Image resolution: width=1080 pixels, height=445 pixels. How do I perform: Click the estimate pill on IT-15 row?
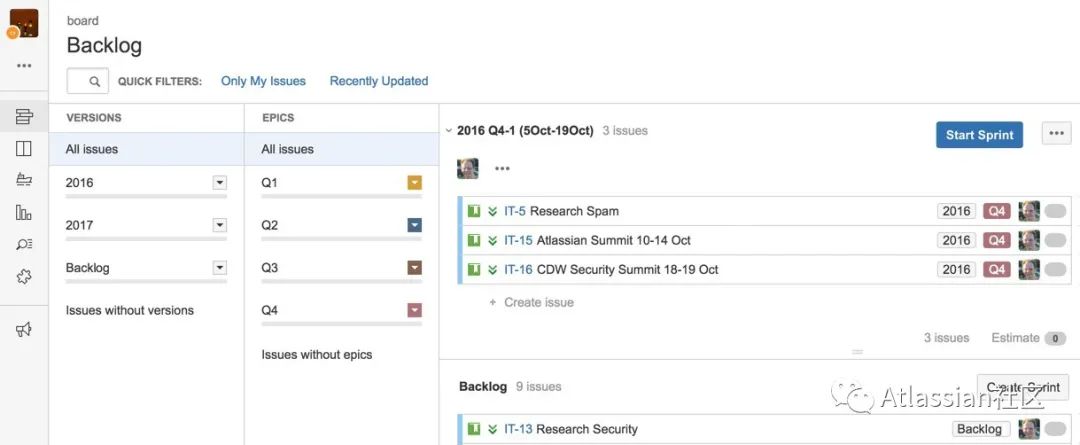[x=1055, y=240]
